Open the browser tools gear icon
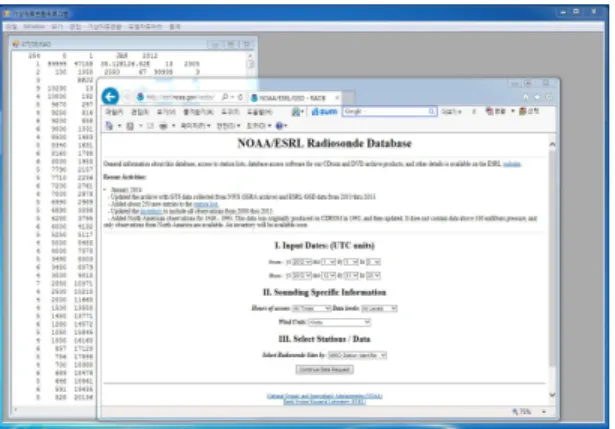The width and height of the screenshot is (615, 429). (549, 97)
